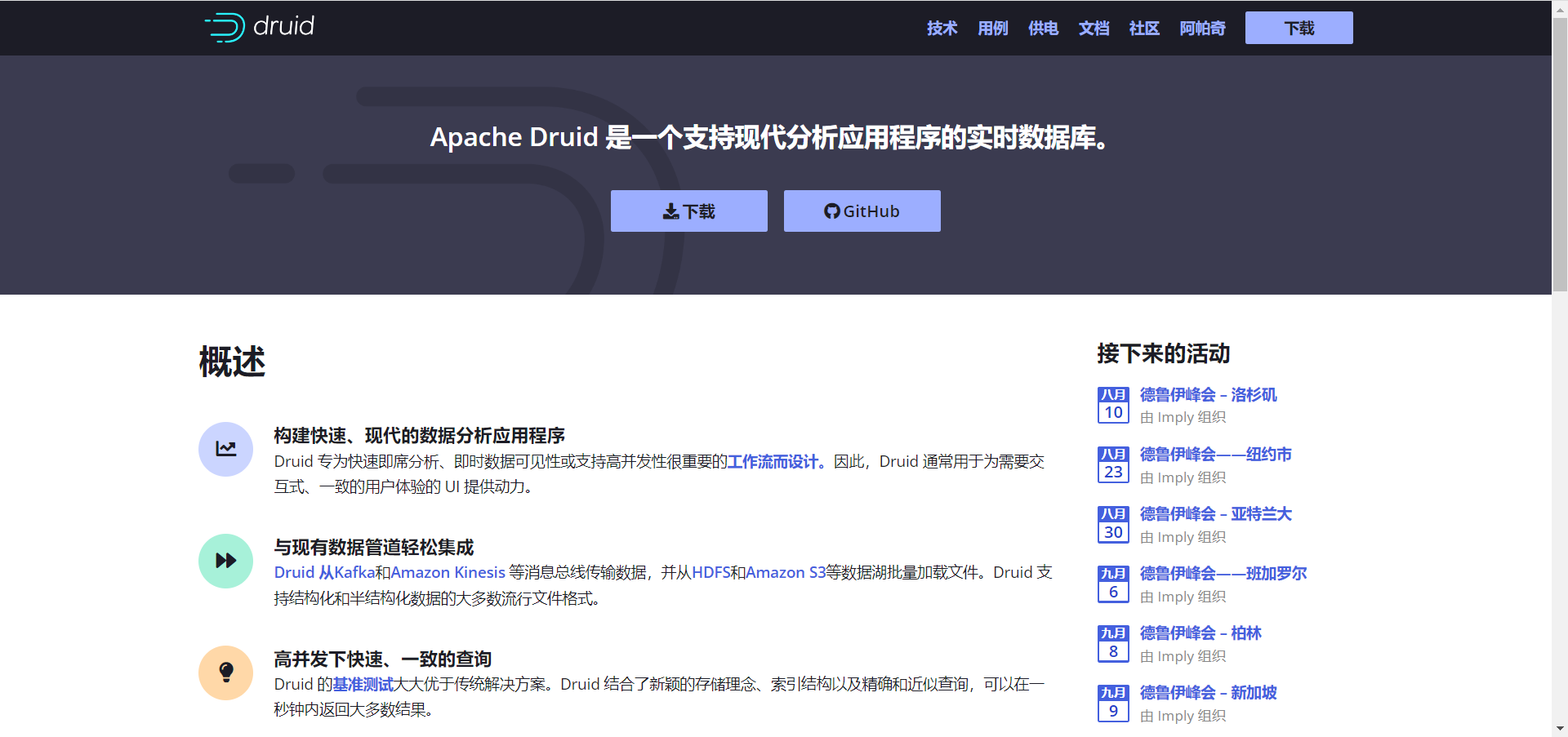Click the 接下来的活动 heading text
The height and width of the screenshot is (737, 1568).
tap(1164, 354)
